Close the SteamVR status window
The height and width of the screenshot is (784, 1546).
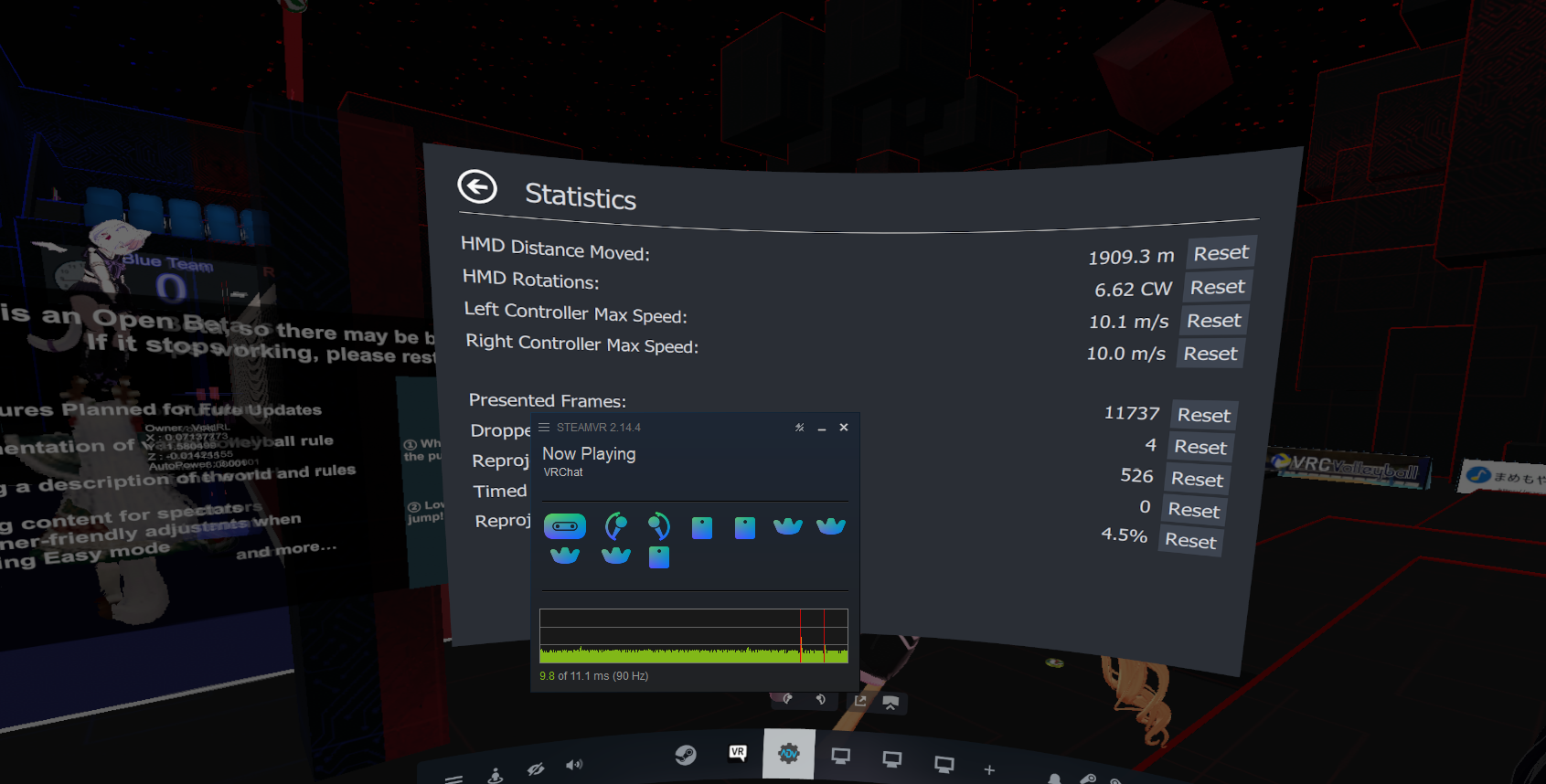pyautogui.click(x=844, y=428)
